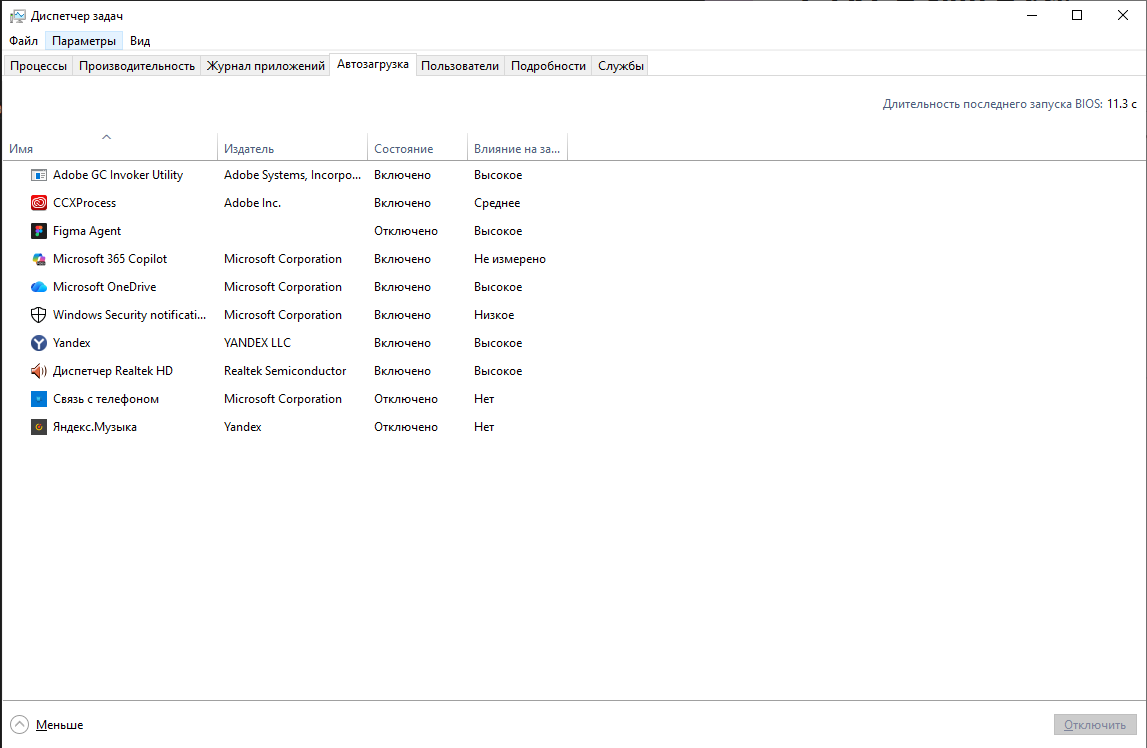Select the Windows Security notification name
The image size is (1147, 748).
click(x=129, y=315)
